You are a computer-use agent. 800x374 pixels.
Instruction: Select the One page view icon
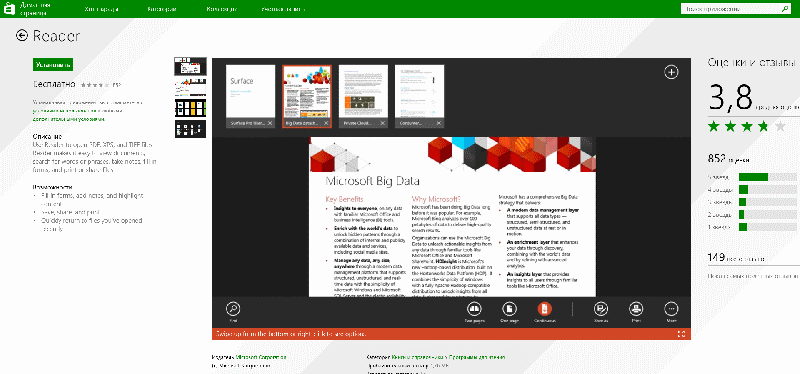click(509, 309)
